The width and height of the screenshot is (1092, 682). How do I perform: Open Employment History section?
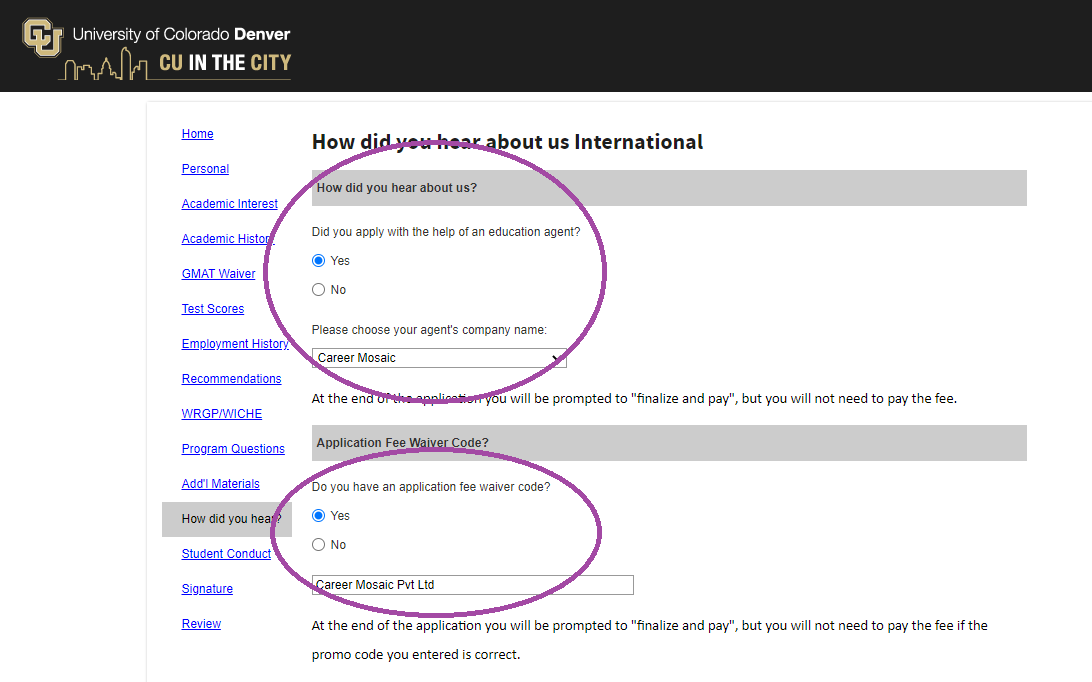click(235, 343)
